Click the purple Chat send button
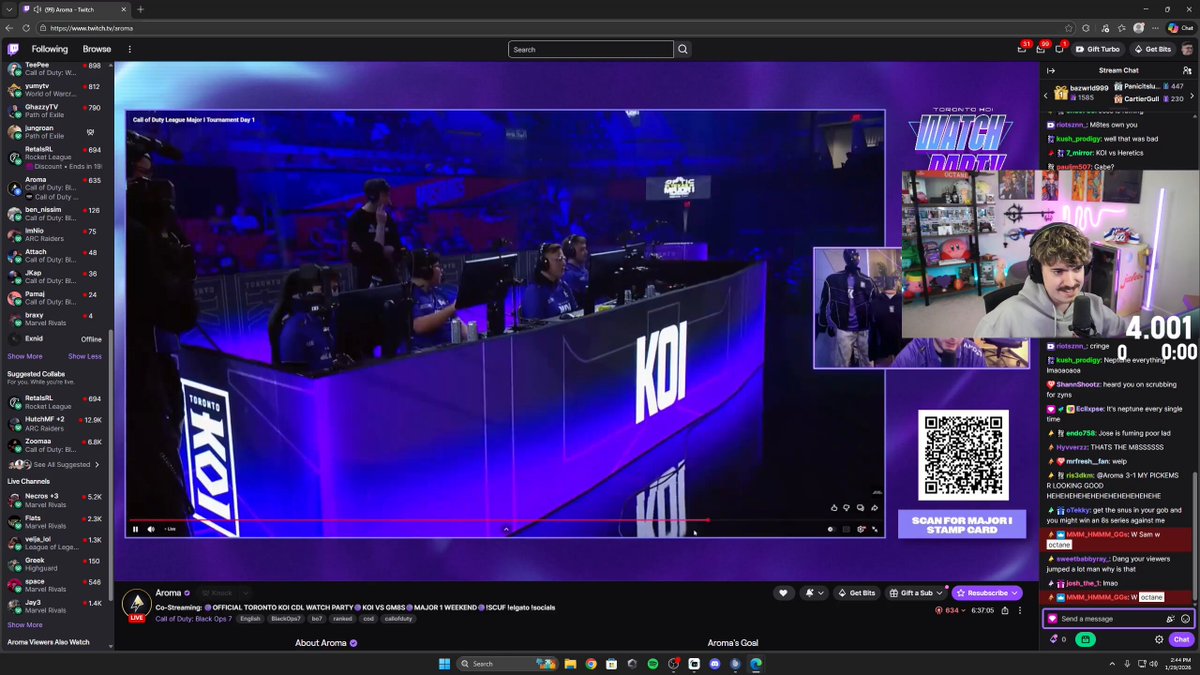 click(1181, 640)
